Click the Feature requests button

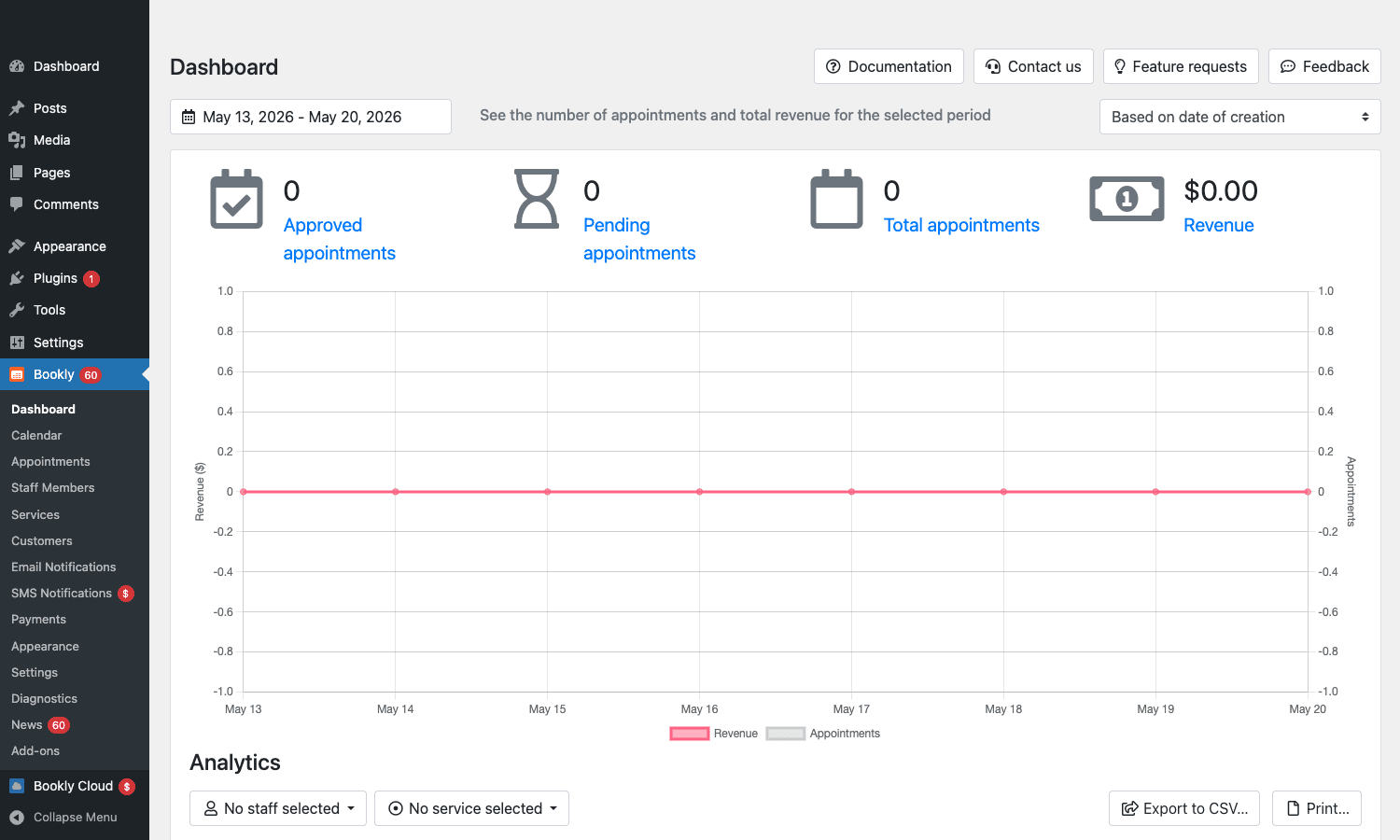[1181, 66]
